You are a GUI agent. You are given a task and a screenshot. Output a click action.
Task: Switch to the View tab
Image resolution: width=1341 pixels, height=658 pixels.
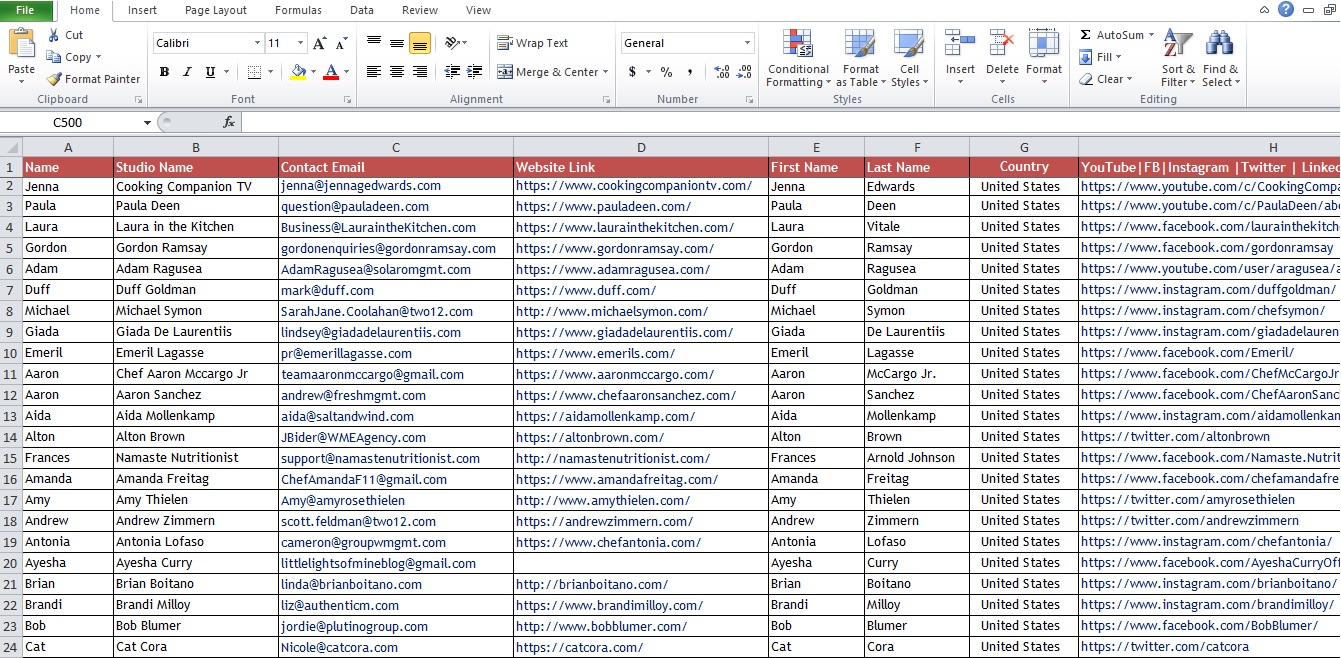click(x=479, y=10)
